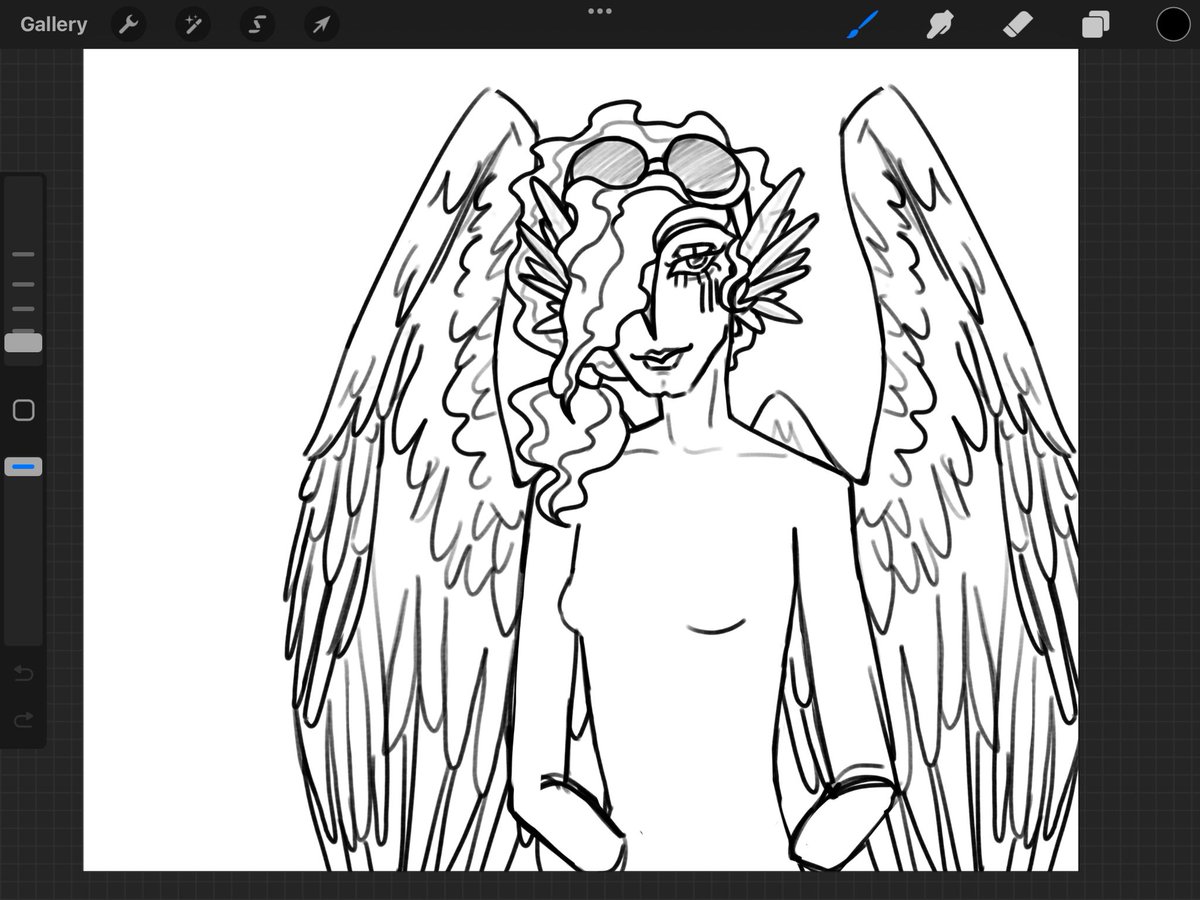
Task: Open the Layers panel
Action: 1094,24
